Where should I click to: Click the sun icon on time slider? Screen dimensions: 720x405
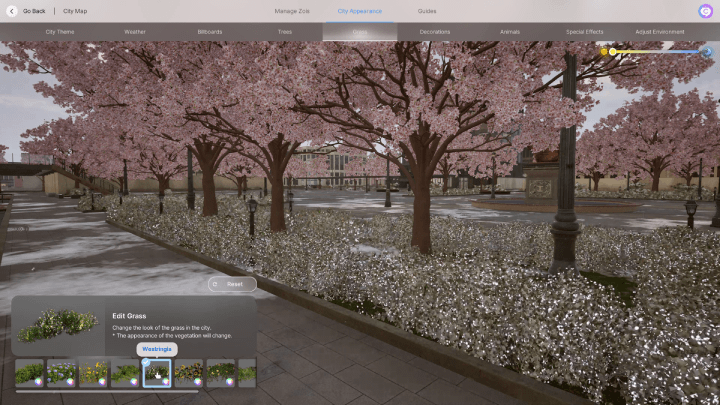point(605,51)
